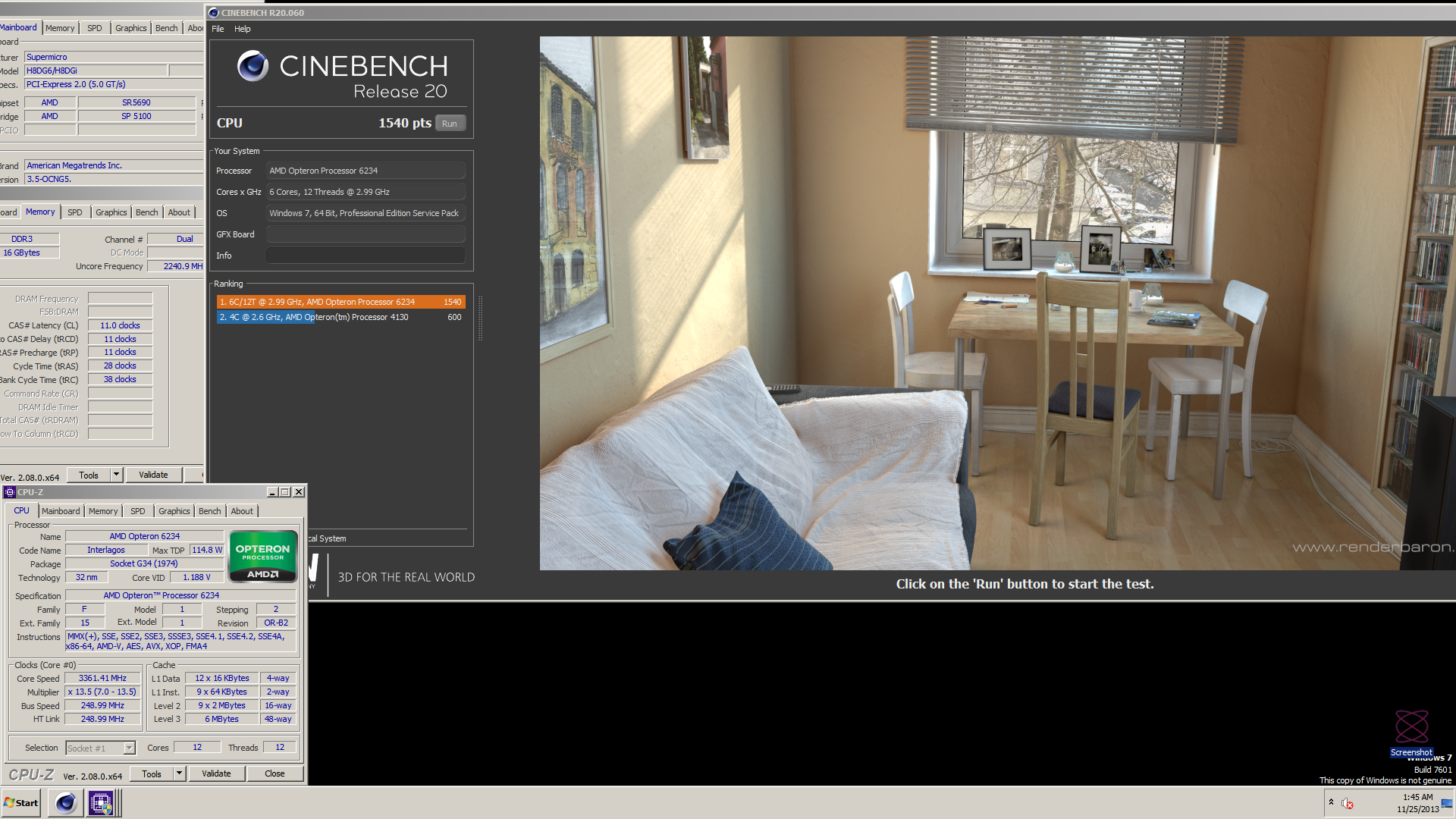Click the Processor field AMD Opteron Processor 6234
Screen dimensions: 1456x819
[366, 171]
